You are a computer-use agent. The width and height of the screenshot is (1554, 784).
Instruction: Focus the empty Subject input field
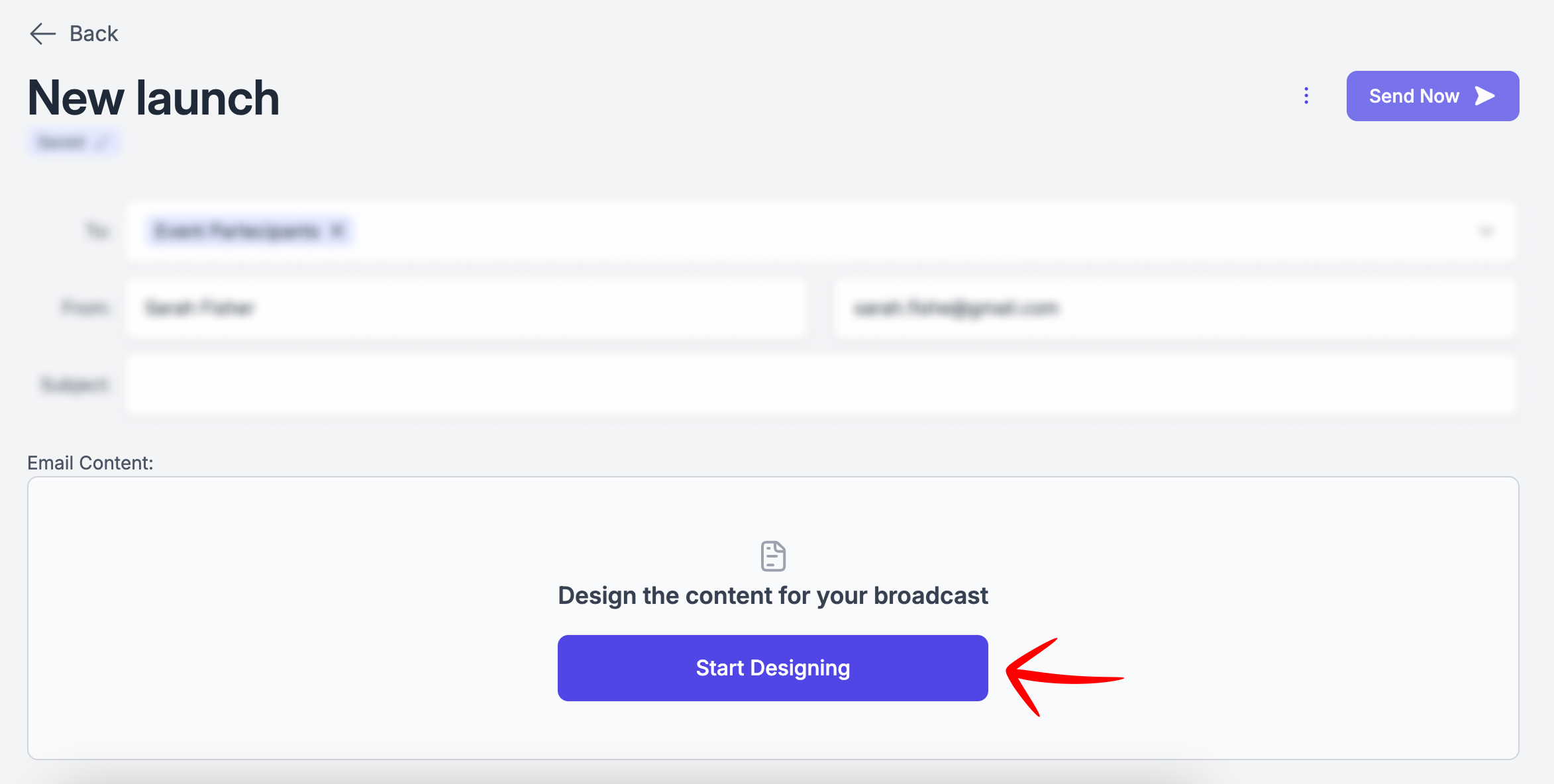pos(821,385)
